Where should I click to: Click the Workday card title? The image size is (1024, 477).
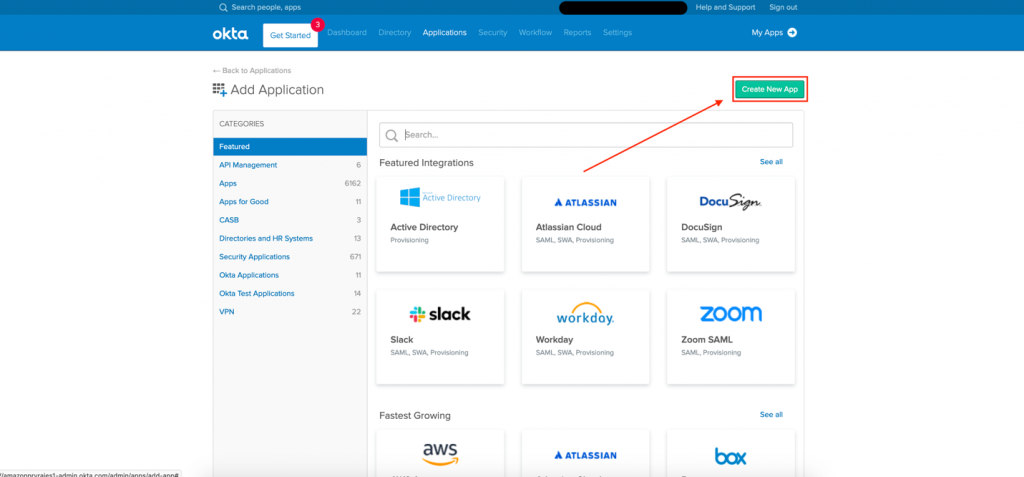pos(554,340)
